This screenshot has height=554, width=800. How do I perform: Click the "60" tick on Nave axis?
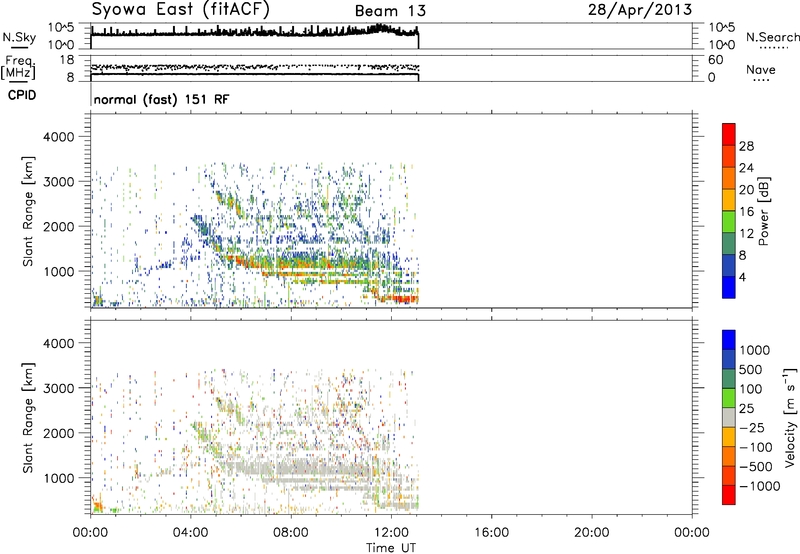point(715,60)
